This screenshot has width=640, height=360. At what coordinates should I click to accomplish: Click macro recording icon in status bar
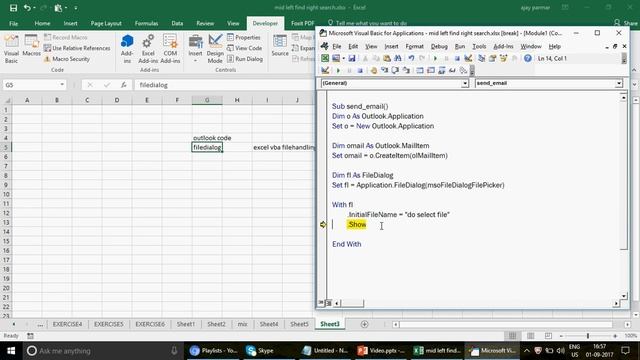pos(30,336)
